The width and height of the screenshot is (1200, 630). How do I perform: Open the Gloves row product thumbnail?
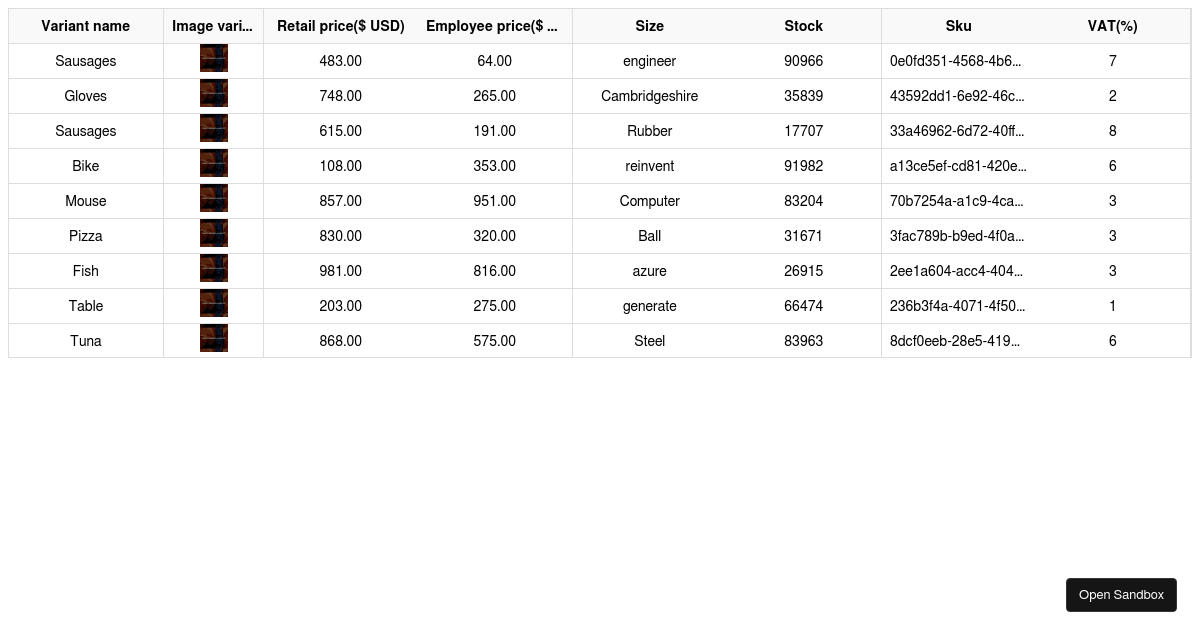click(214, 93)
